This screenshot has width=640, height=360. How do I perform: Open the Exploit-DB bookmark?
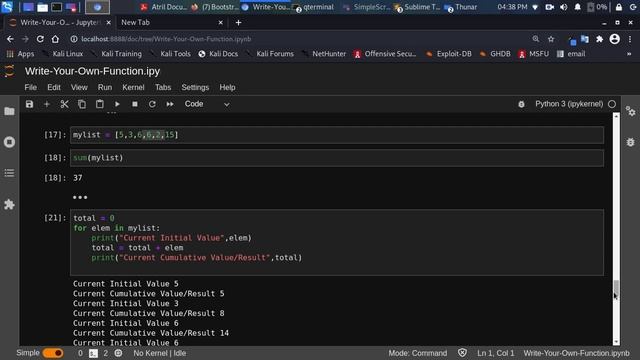(449, 54)
